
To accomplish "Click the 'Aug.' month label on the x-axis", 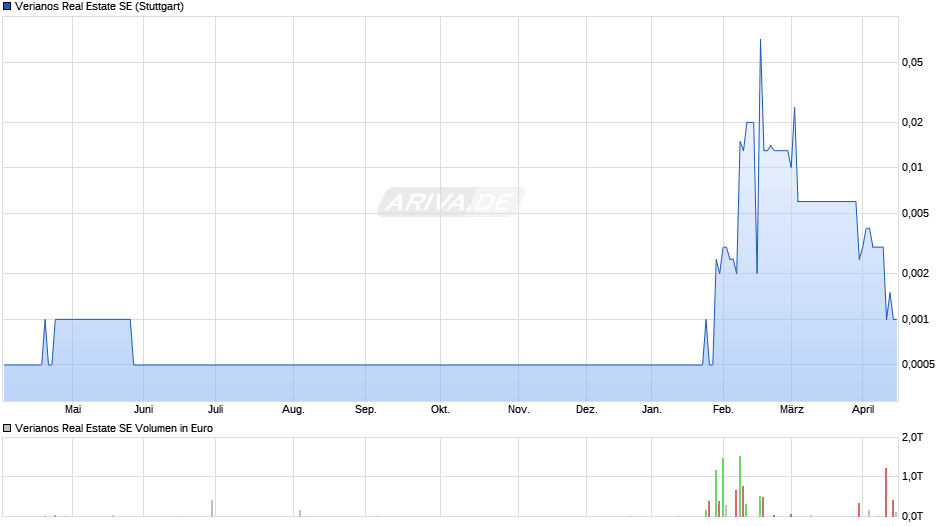I will (x=293, y=410).
